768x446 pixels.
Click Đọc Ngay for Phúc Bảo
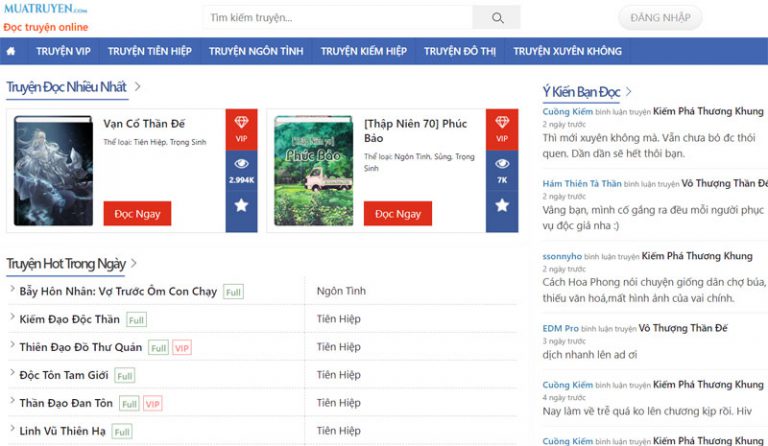click(x=398, y=214)
